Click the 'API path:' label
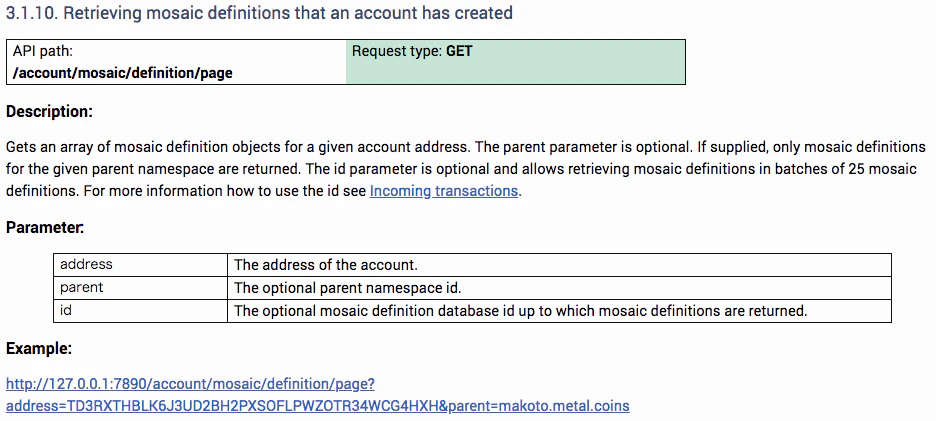 pos(43,52)
